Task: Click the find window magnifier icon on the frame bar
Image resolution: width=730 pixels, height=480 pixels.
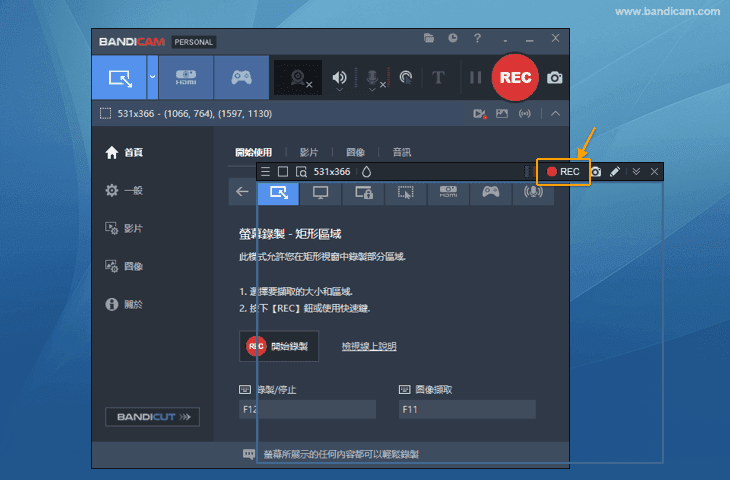Action: pyautogui.click(x=301, y=172)
